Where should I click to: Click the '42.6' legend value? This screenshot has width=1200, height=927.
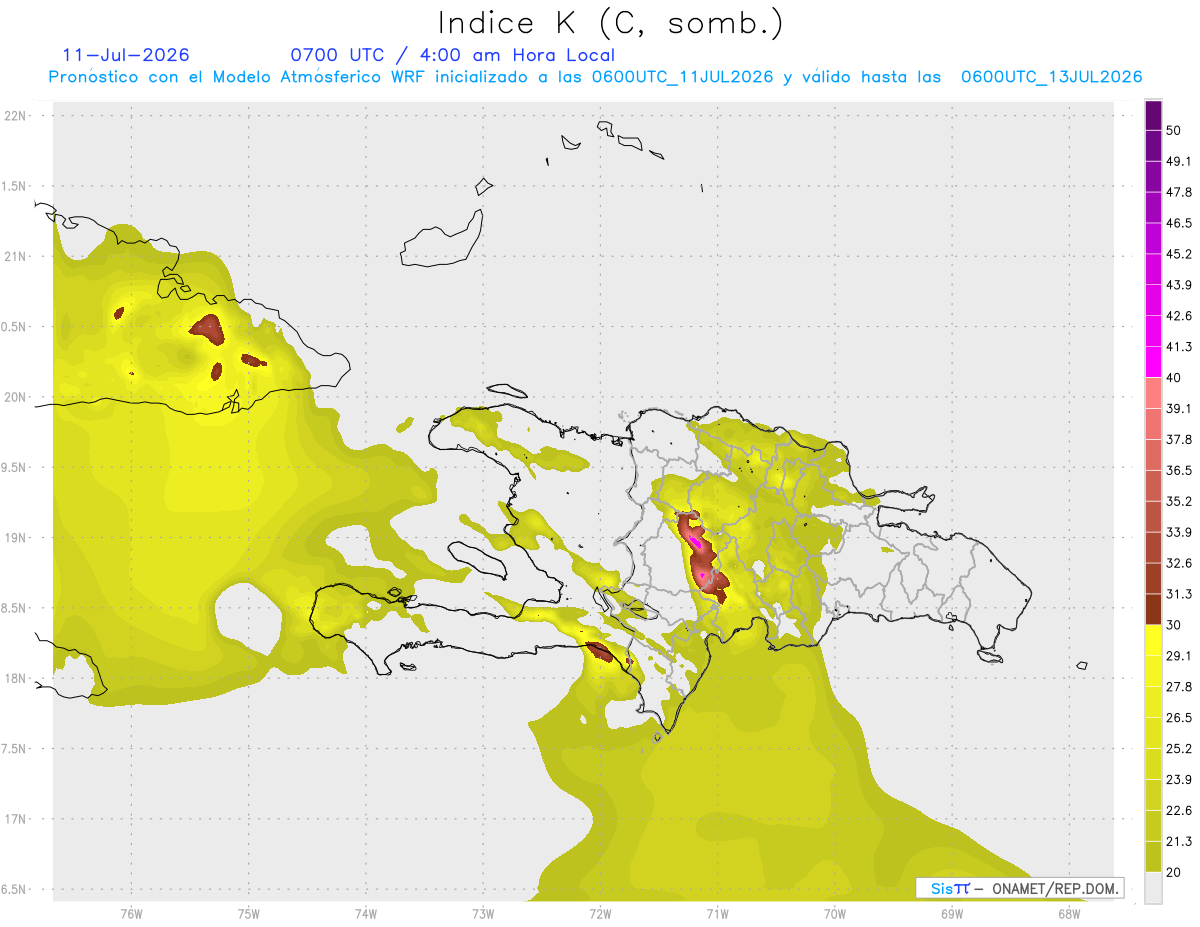pyautogui.click(x=1179, y=316)
